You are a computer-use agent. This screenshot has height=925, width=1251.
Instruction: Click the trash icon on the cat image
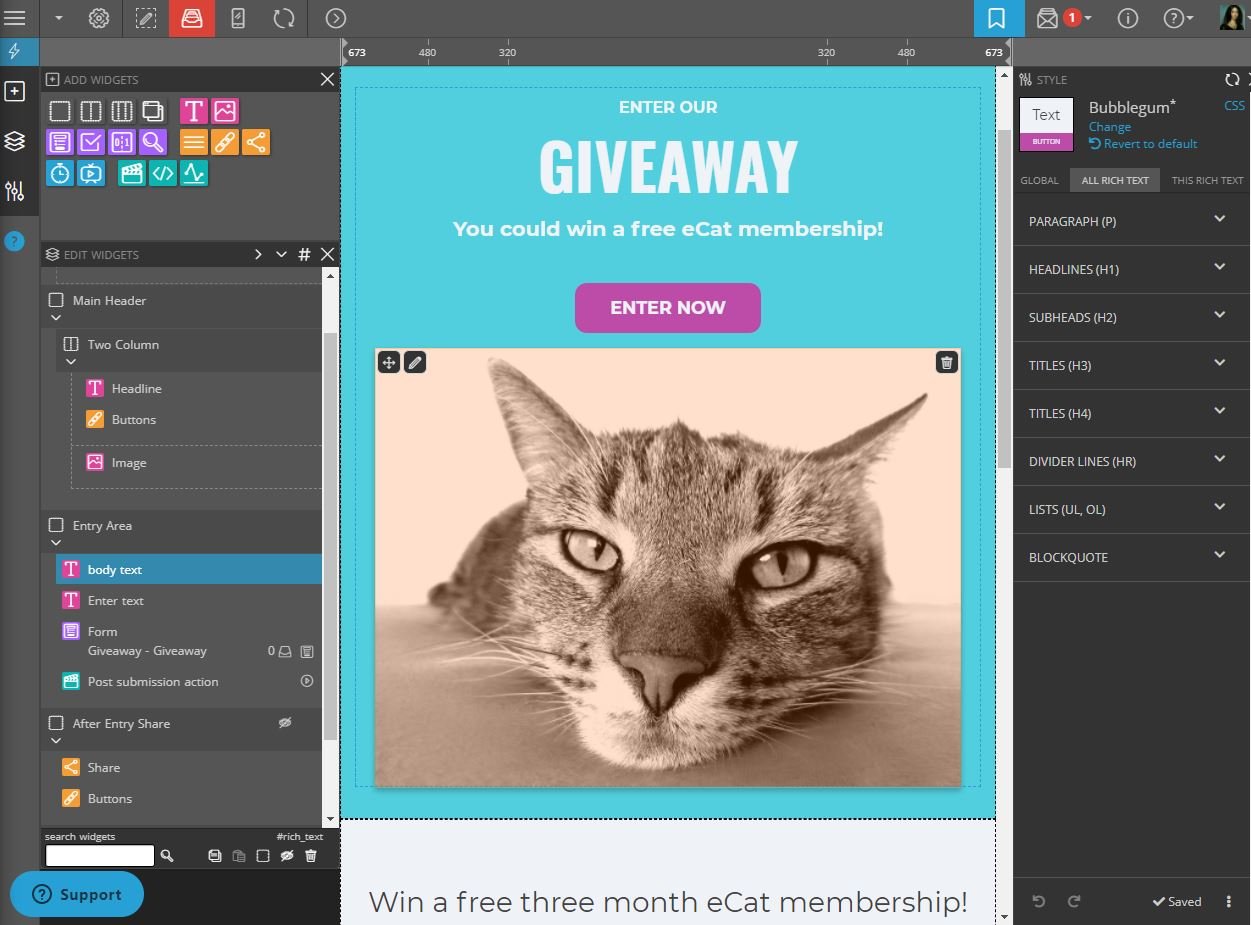tap(946, 362)
